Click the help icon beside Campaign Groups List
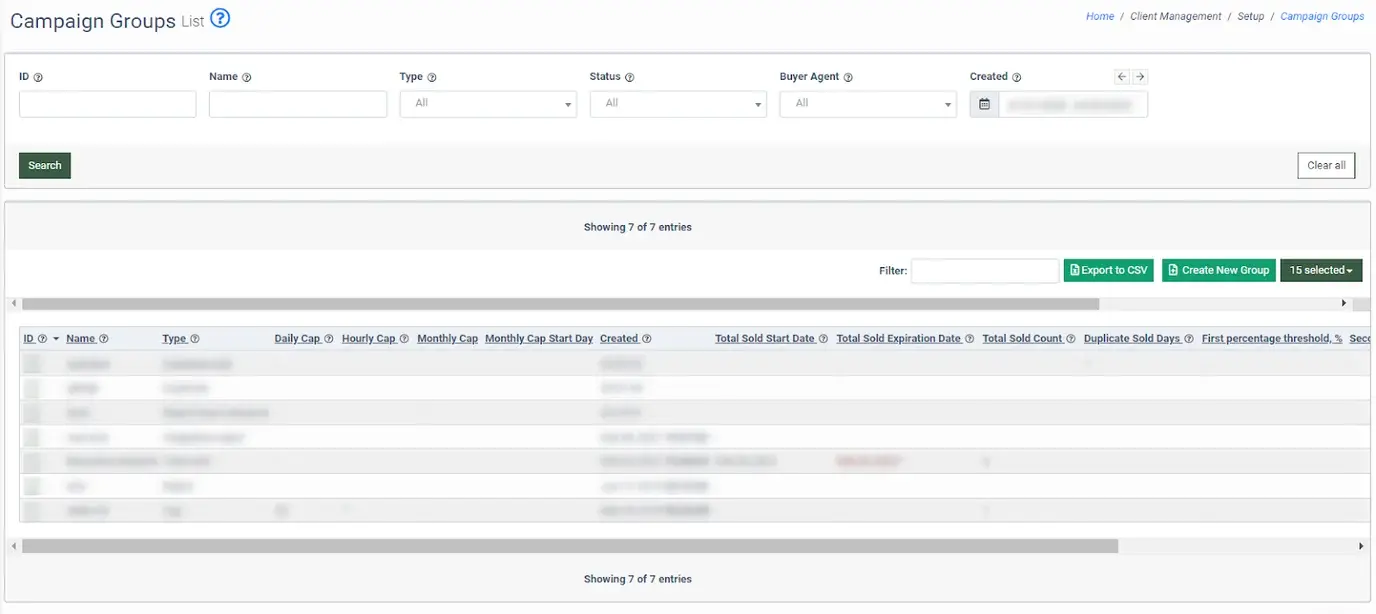 [x=220, y=18]
